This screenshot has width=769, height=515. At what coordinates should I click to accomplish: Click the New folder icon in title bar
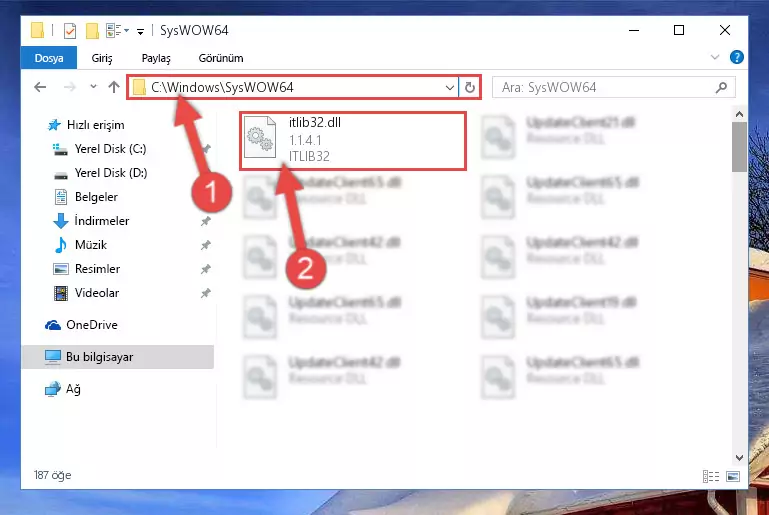(x=92, y=31)
